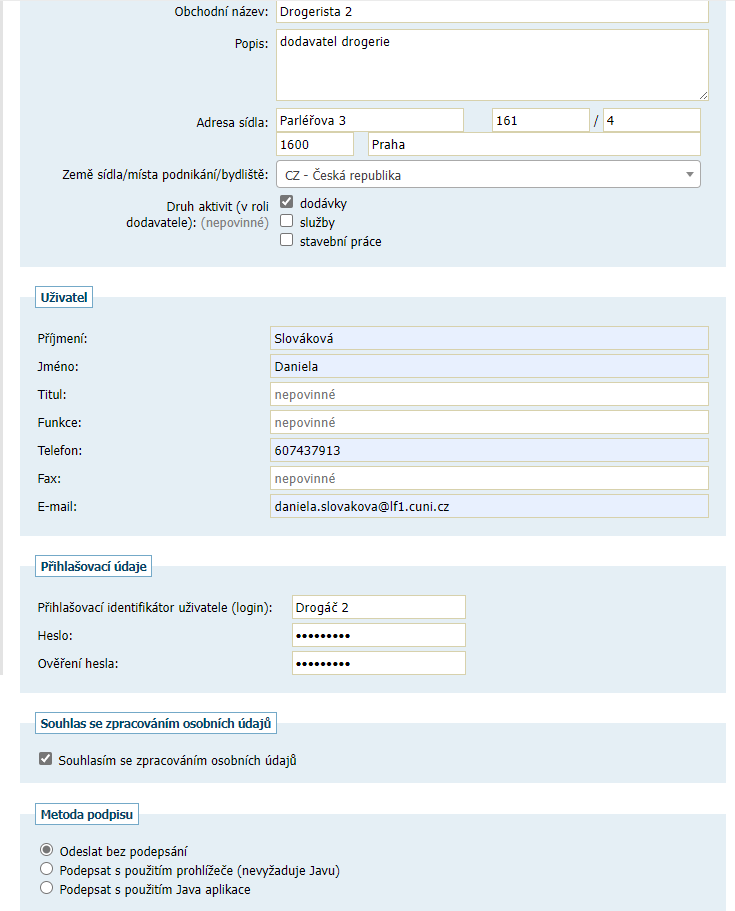Image resolution: width=735 pixels, height=911 pixels.
Task: Toggle consent 'Souhlasím se zpracováním osobních údajů'
Action: 45,760
